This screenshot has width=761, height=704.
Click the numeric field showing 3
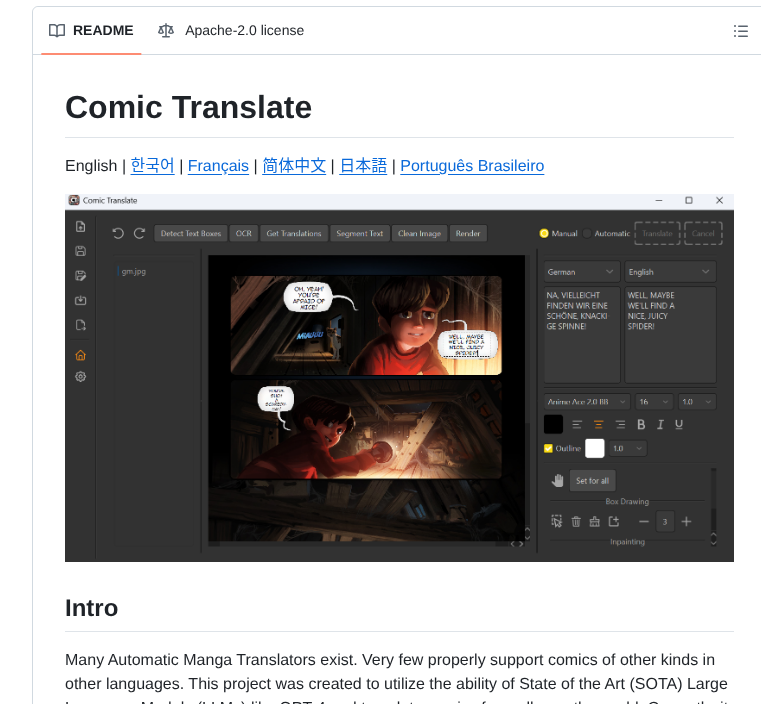[x=665, y=522]
